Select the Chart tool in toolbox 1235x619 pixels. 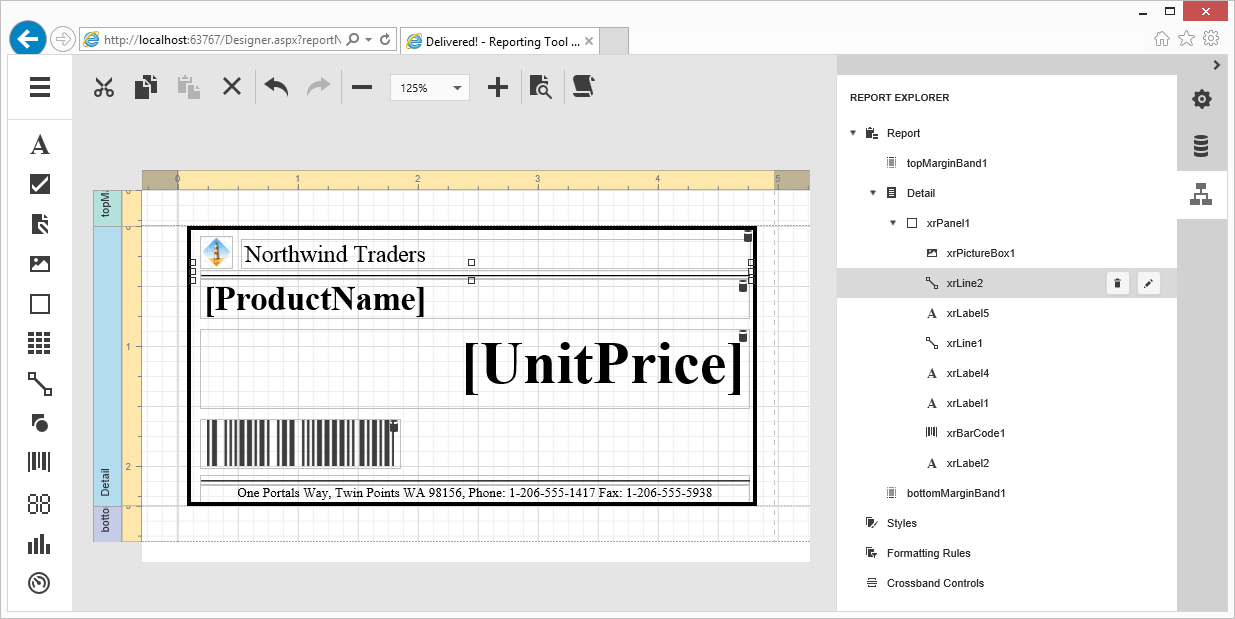40,544
